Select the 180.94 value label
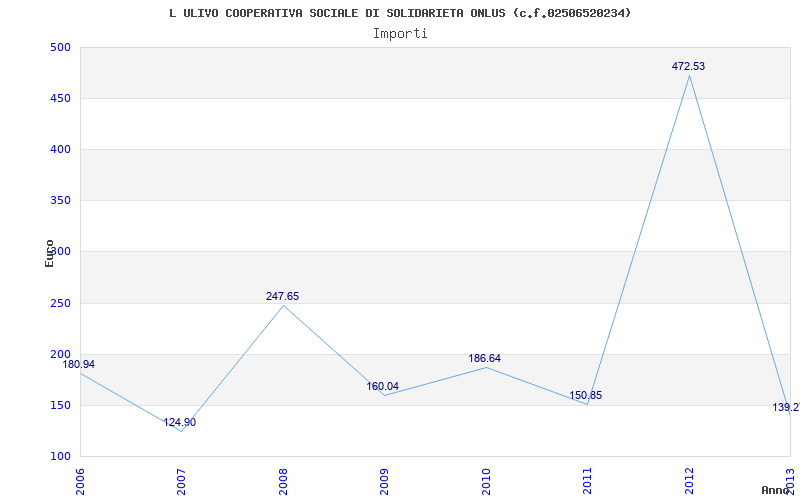800x500 pixels. pyautogui.click(x=79, y=364)
